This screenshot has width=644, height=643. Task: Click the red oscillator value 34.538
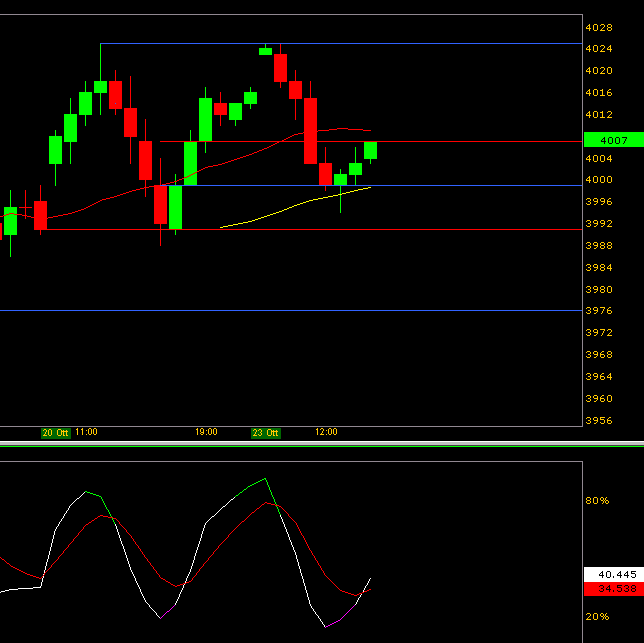pos(614,589)
